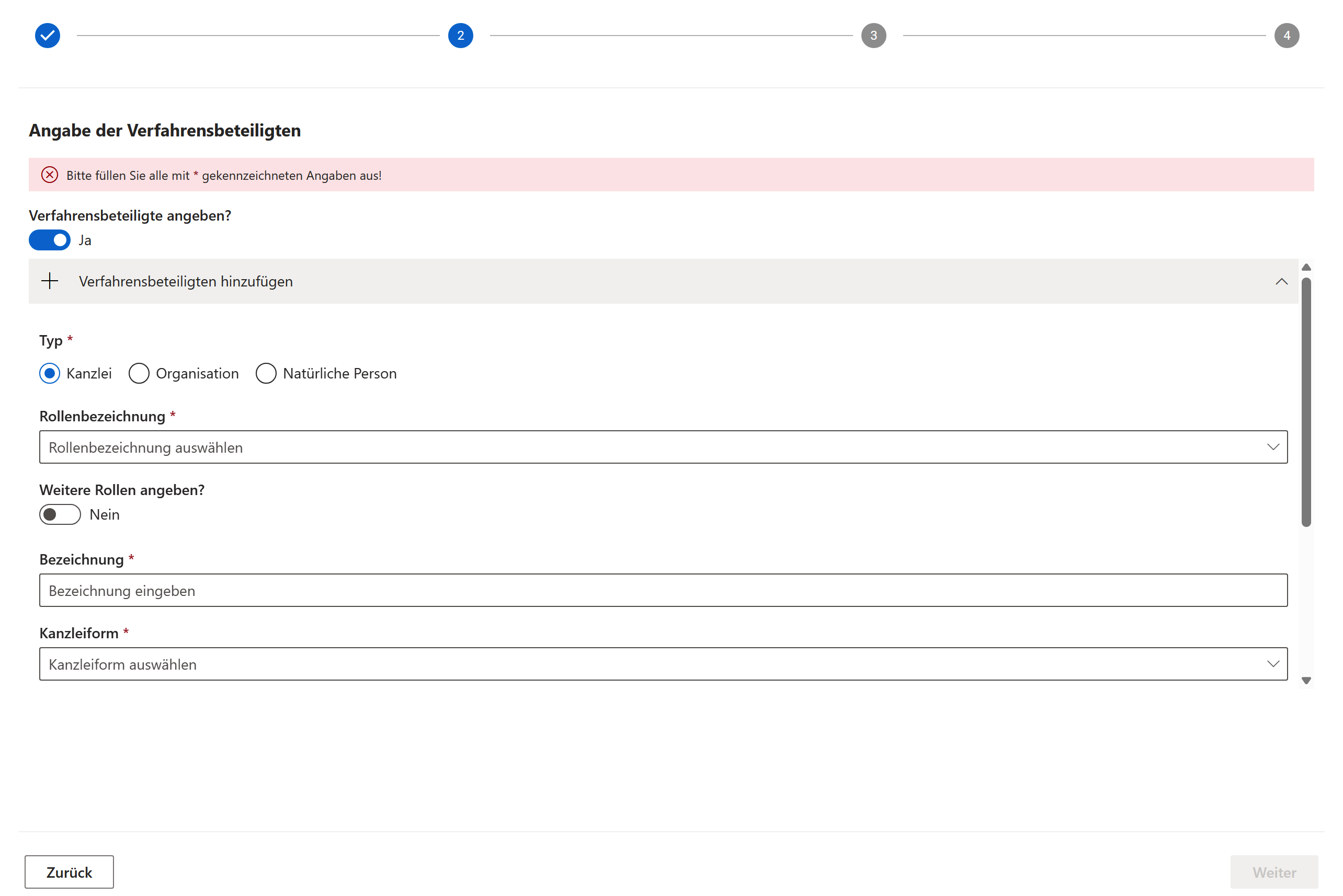Open the Rollenbezeichnung auswählen dropdown

click(663, 447)
